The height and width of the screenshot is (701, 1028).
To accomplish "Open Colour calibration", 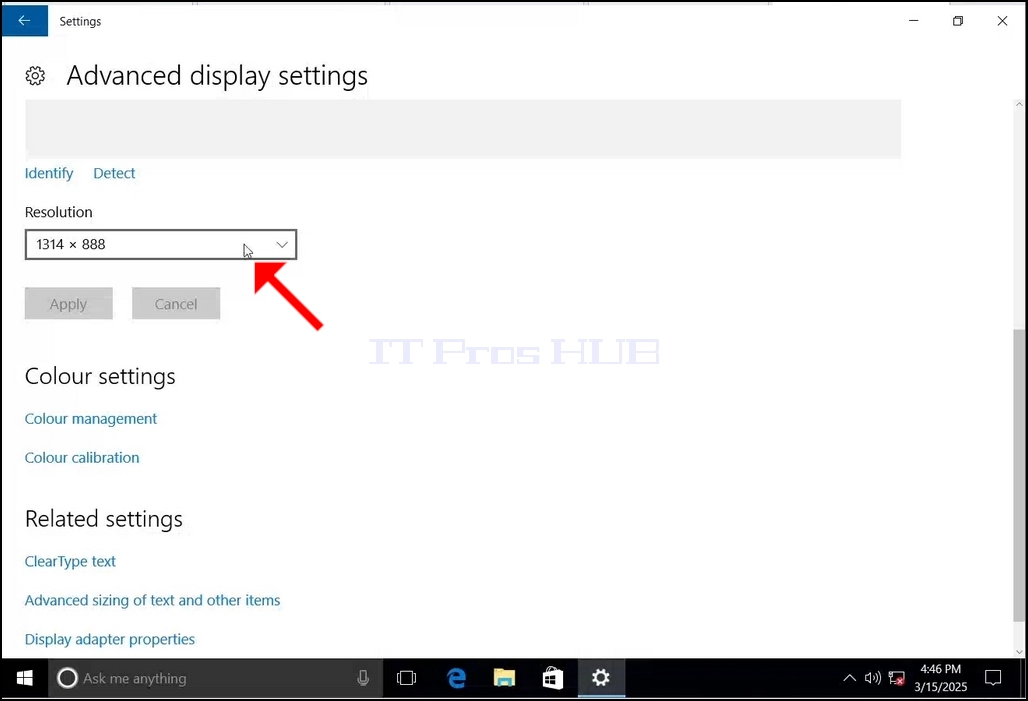I will click(82, 458).
